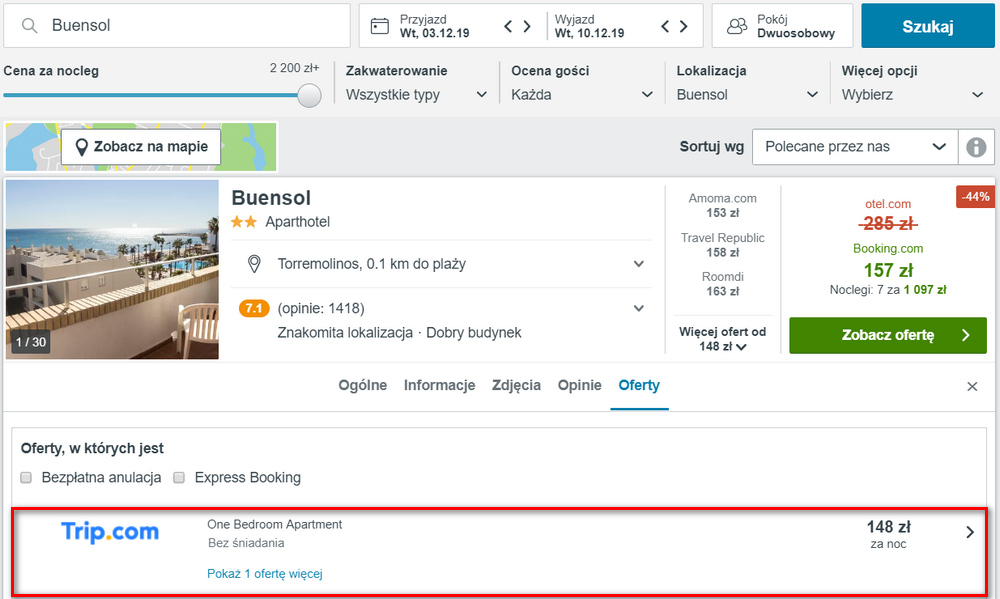Open the Sortuj wg sorting dropdown
1000x599 pixels.
(855, 147)
